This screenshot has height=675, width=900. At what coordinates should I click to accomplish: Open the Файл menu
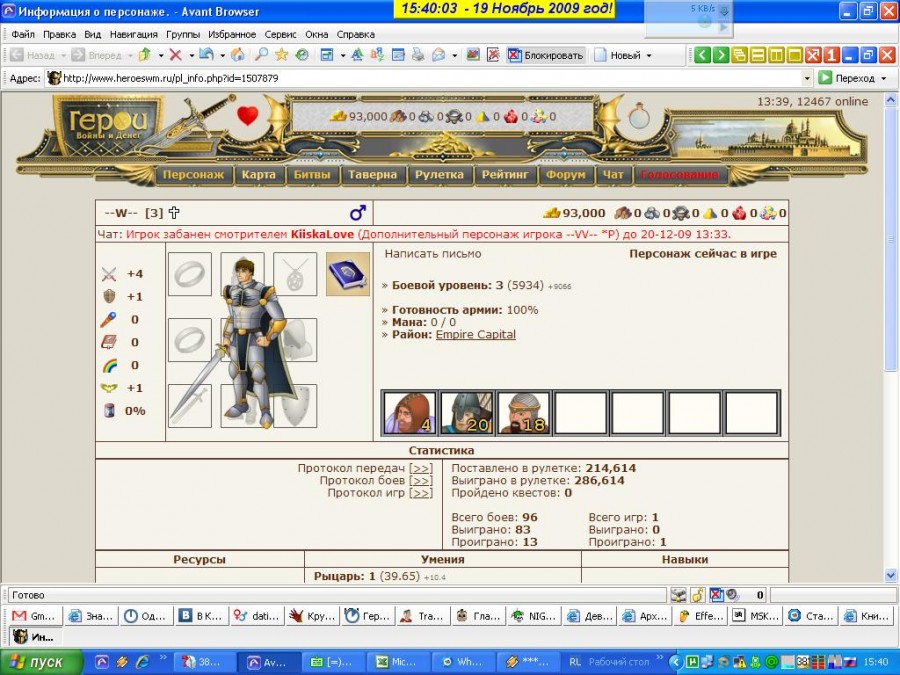coord(23,34)
